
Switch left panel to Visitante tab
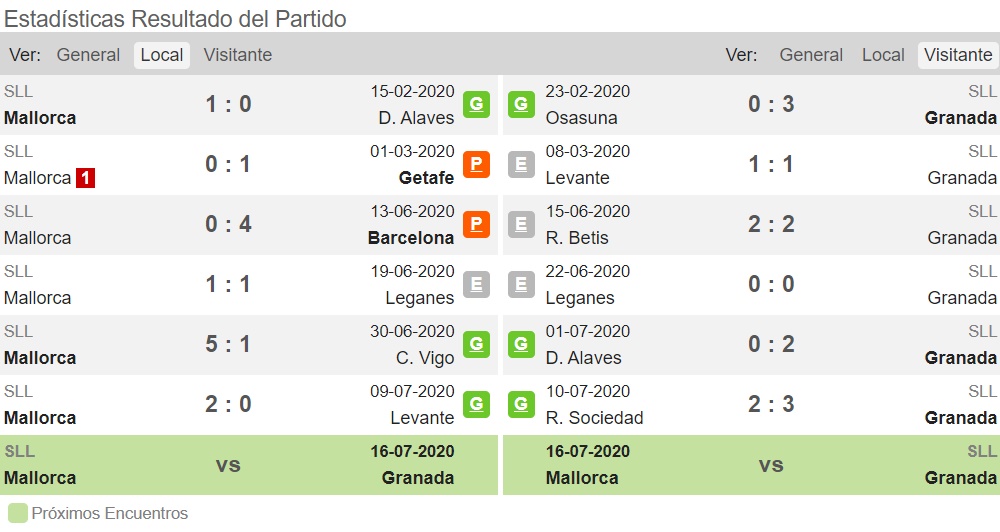click(238, 55)
